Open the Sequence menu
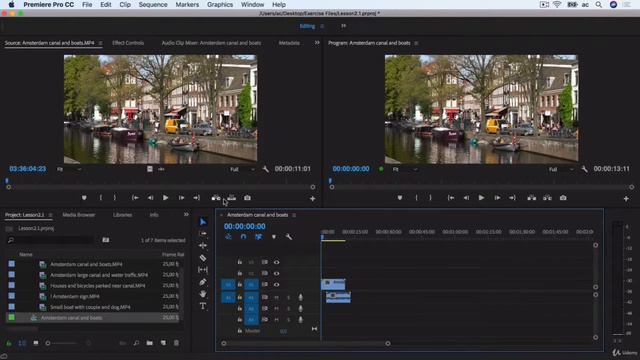Screen dimensions: 640x360 pos(153,4)
